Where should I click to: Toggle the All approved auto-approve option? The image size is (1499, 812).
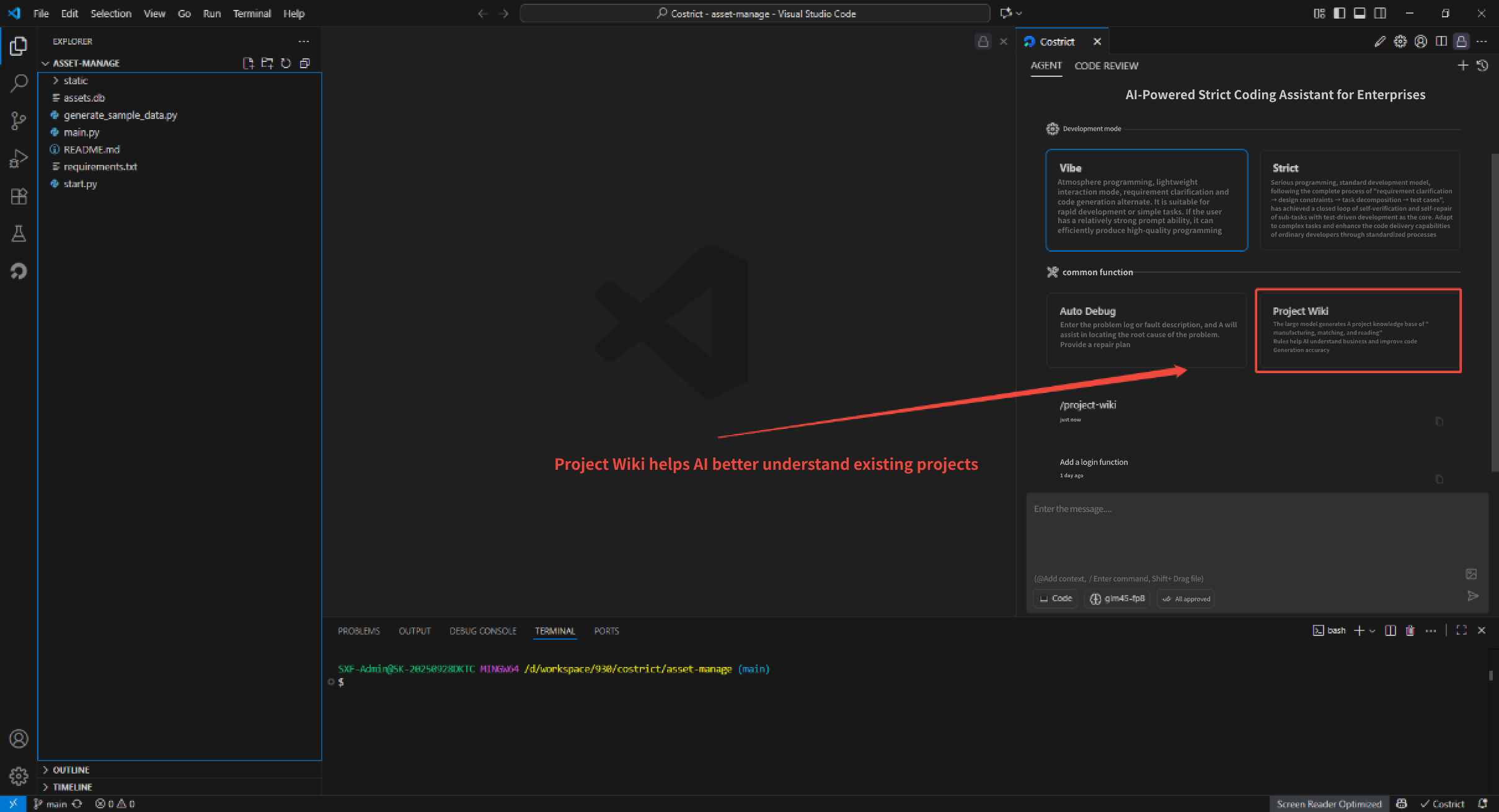pyautogui.click(x=1185, y=599)
